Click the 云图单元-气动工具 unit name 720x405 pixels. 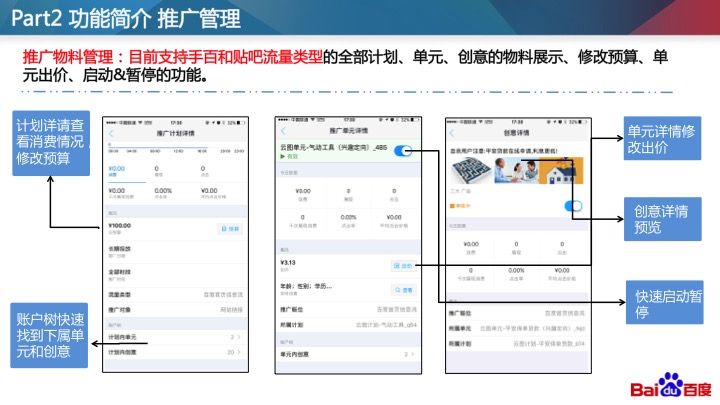(x=334, y=148)
